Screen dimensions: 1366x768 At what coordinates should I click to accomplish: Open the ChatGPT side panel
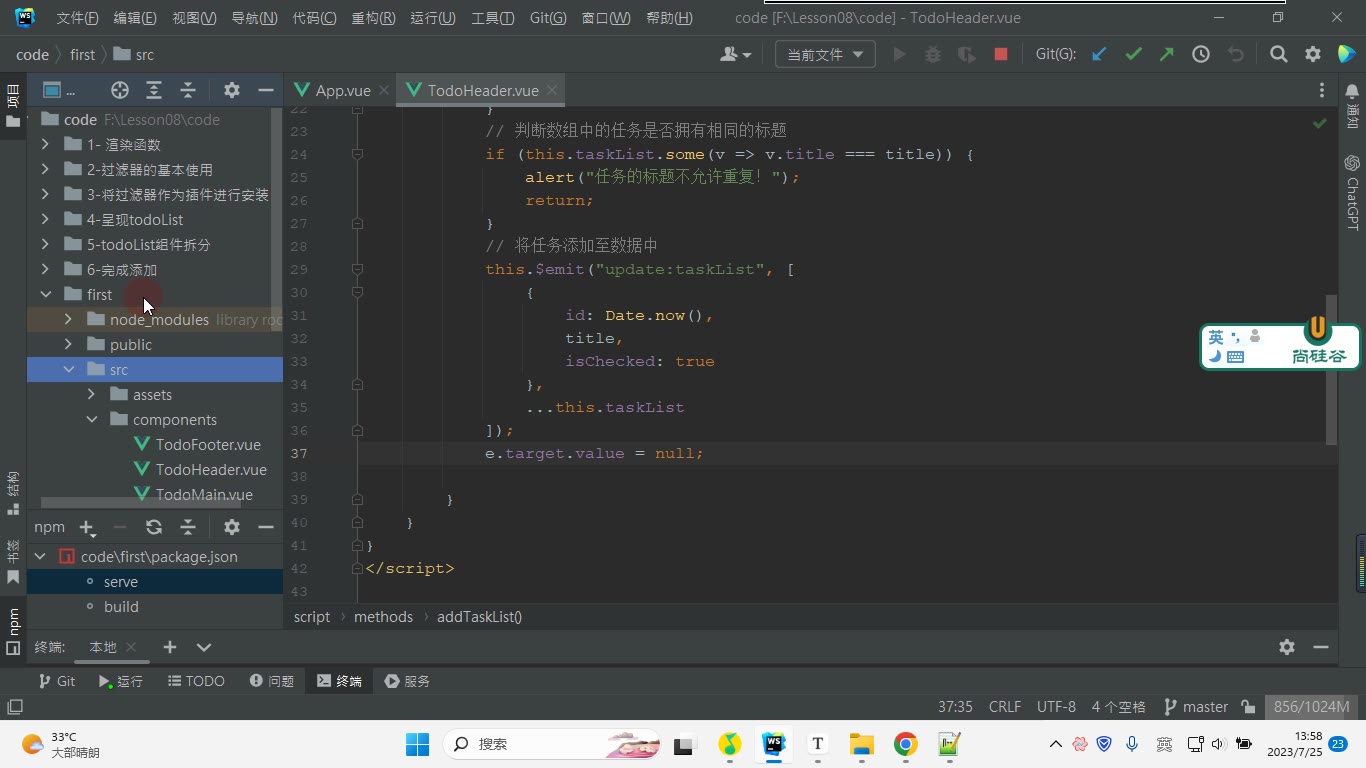(x=1352, y=192)
